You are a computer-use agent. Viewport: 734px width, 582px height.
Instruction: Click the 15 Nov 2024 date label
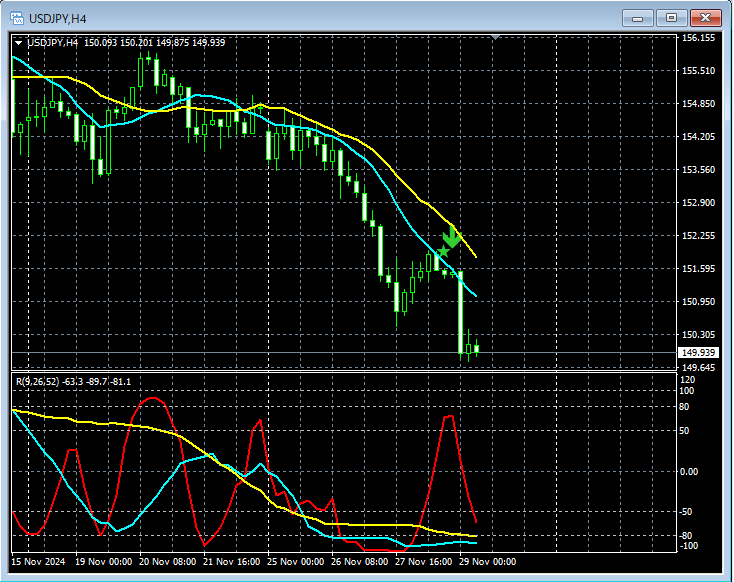[38, 562]
